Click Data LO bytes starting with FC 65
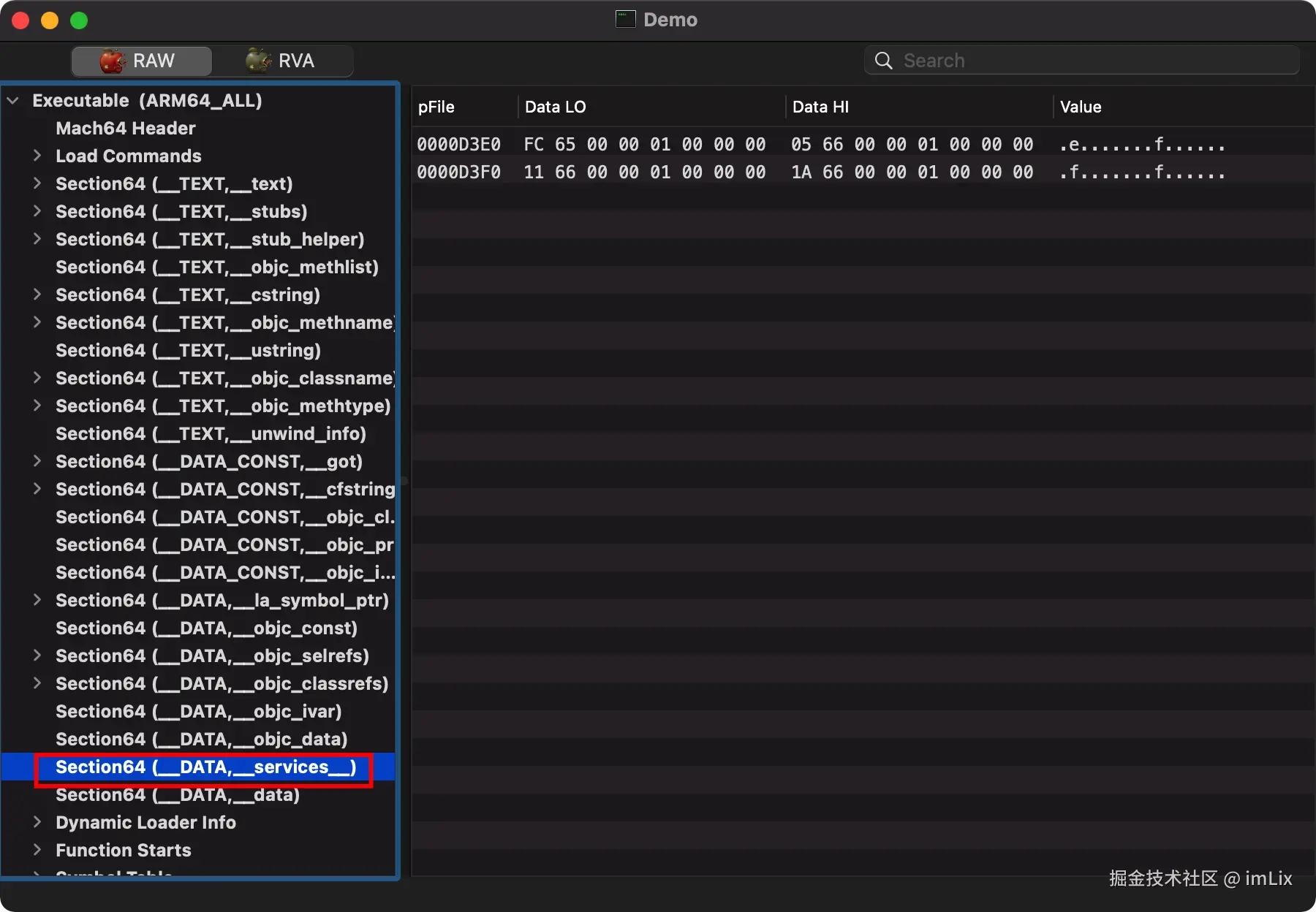The image size is (1316, 912). [x=645, y=145]
